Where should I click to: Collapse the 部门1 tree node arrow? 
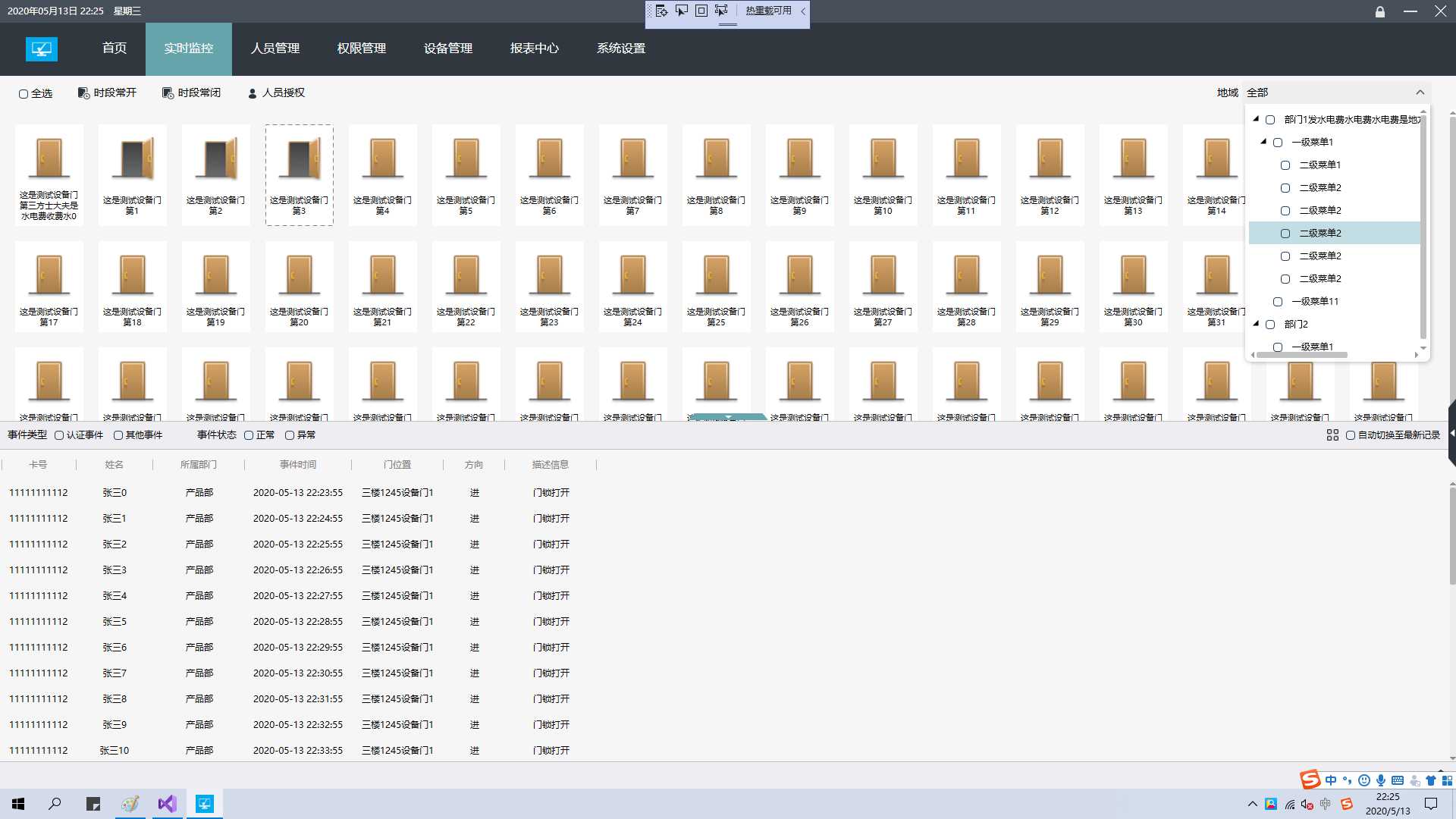pos(1257,119)
